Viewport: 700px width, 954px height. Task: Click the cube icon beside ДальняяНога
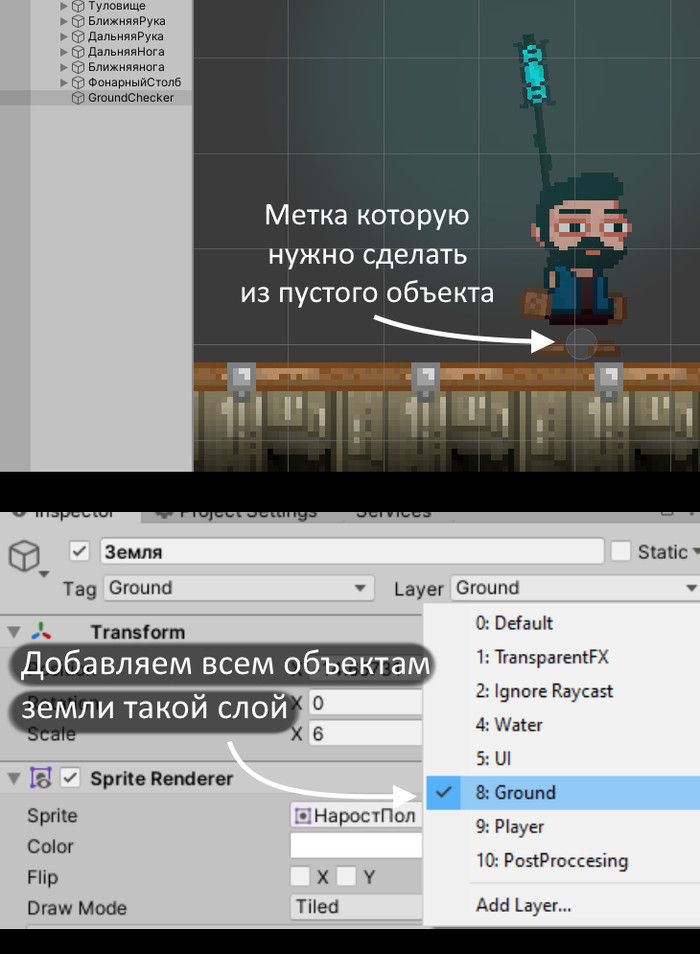click(x=79, y=51)
